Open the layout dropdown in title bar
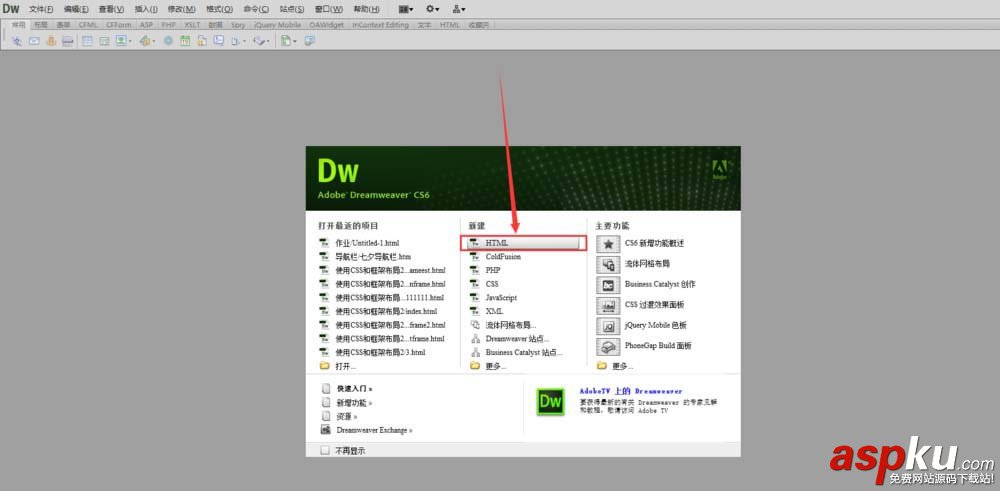Viewport: 1000px width, 491px height. point(406,9)
